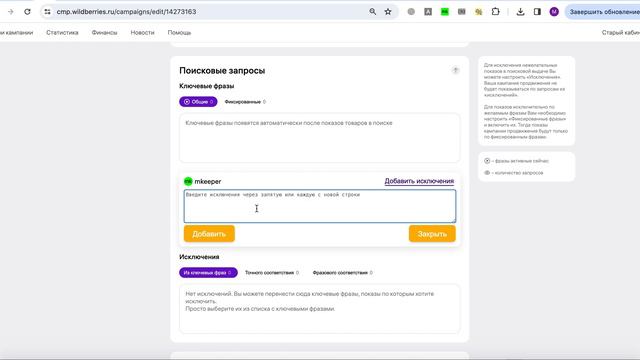This screenshot has height=360, width=640.
Task: Select Фразового соответствия exclusions tab
Action: point(342,272)
